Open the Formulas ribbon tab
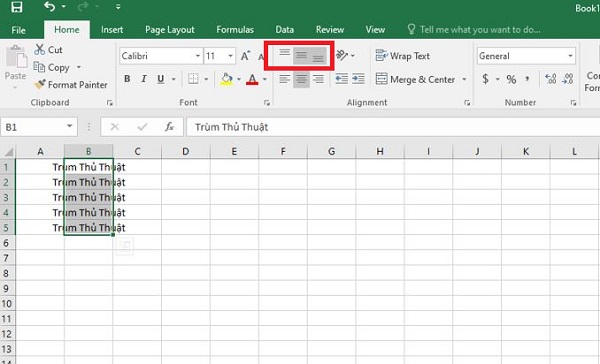This screenshot has width=600, height=364. 235,29
